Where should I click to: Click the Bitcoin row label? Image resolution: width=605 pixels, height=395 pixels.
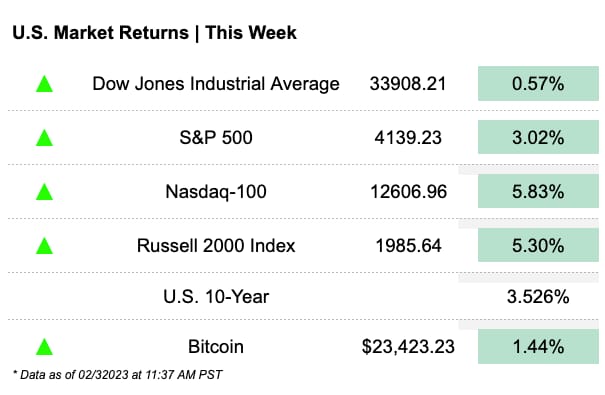pyautogui.click(x=216, y=346)
